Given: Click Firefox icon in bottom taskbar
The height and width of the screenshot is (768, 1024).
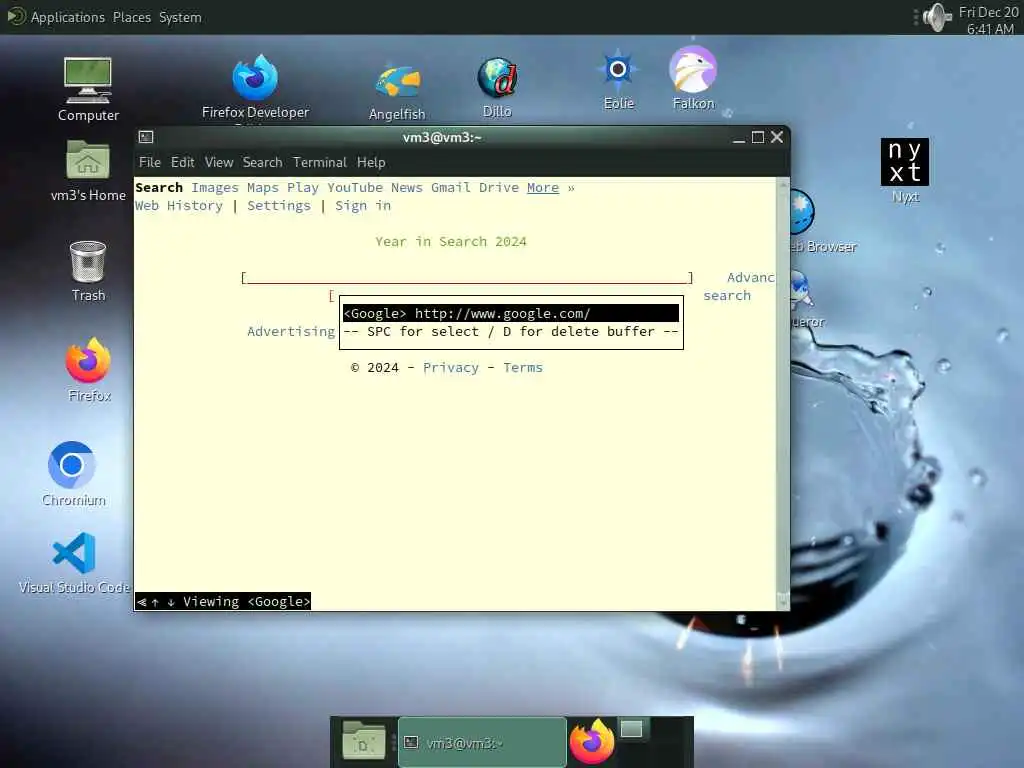Looking at the screenshot, I should click(x=592, y=741).
